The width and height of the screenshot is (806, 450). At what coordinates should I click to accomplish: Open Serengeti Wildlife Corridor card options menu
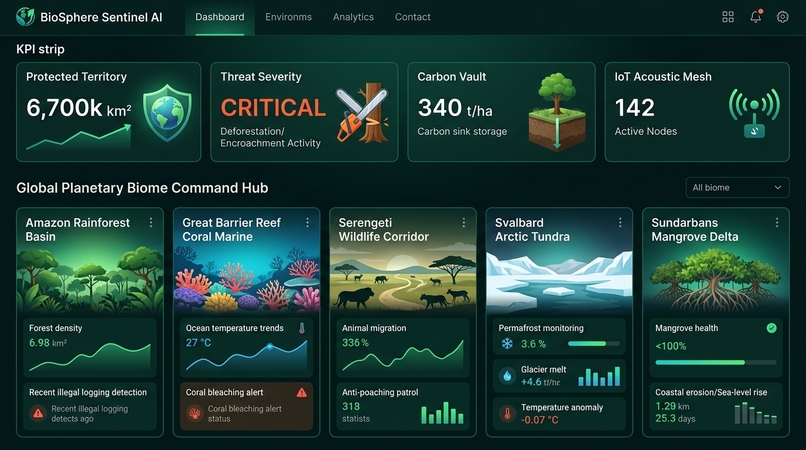tap(464, 222)
